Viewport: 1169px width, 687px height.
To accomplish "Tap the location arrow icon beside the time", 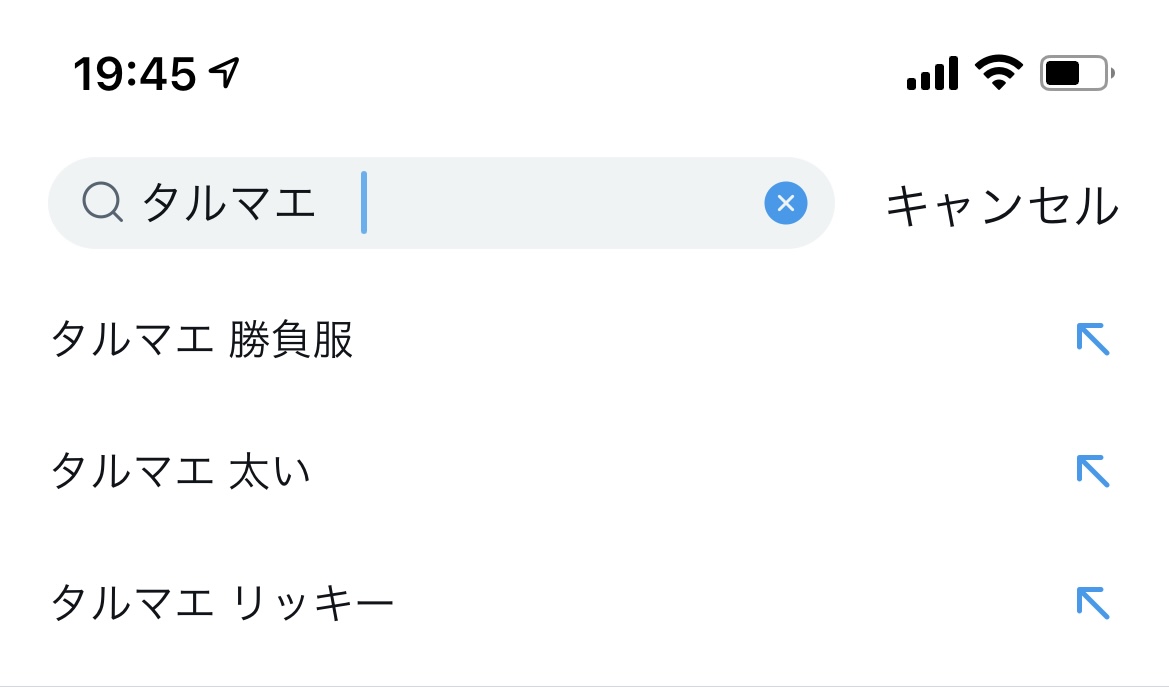I will tap(225, 72).
